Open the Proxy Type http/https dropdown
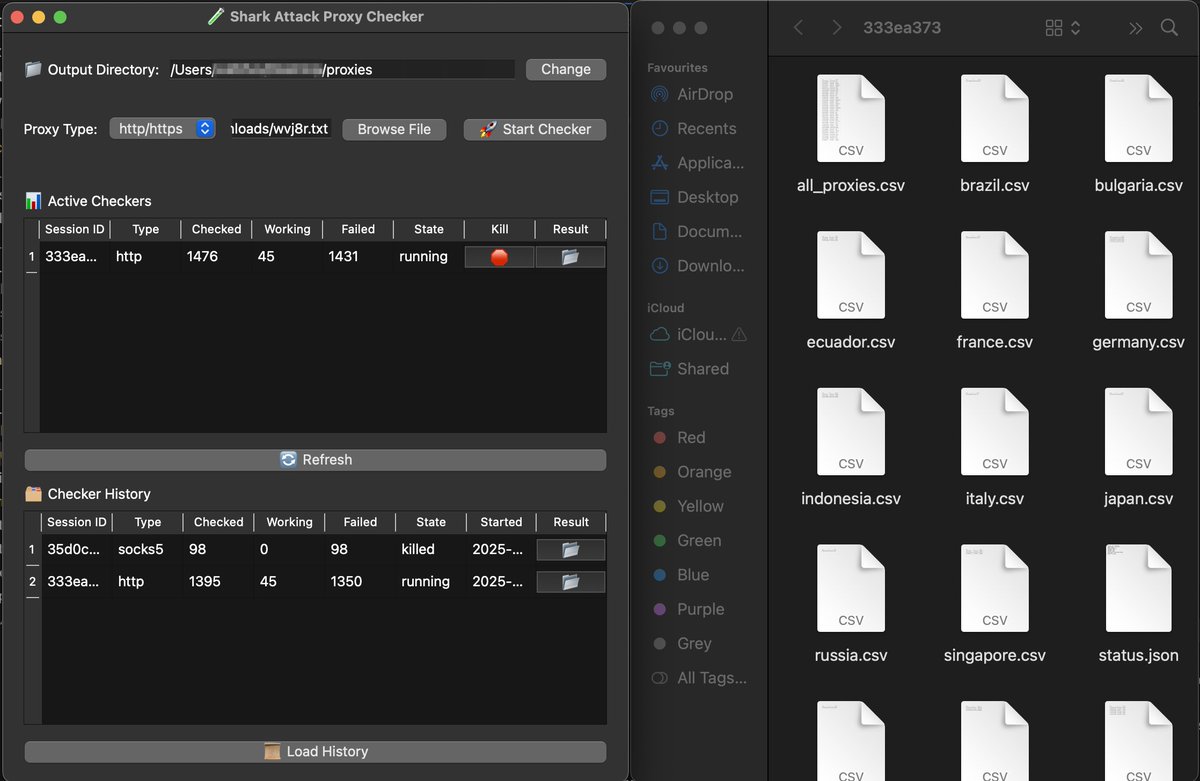This screenshot has height=781, width=1200. point(162,128)
